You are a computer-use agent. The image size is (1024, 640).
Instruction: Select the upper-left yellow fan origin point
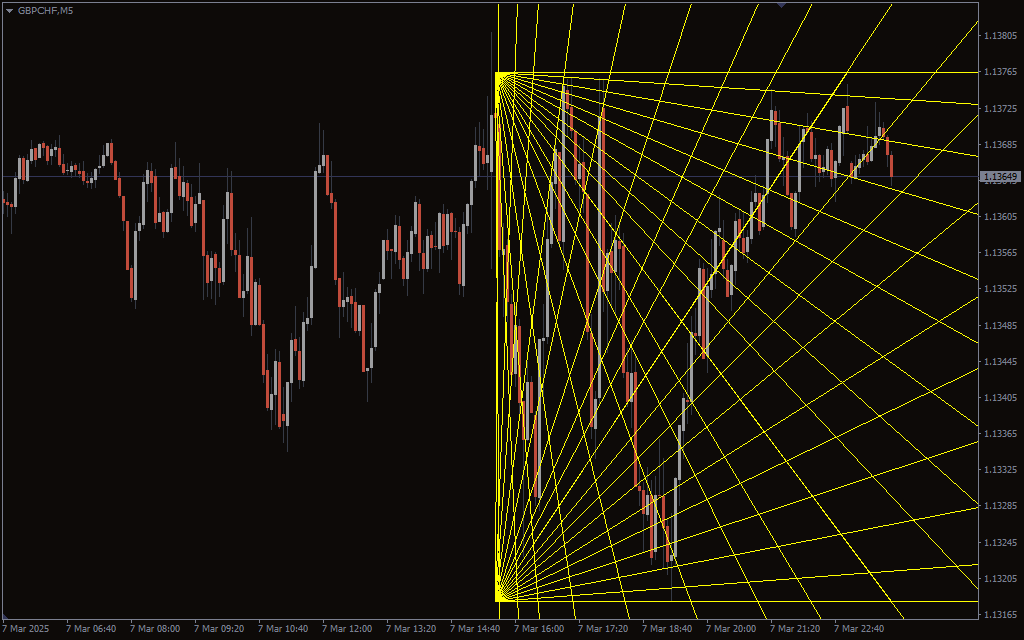(497, 73)
